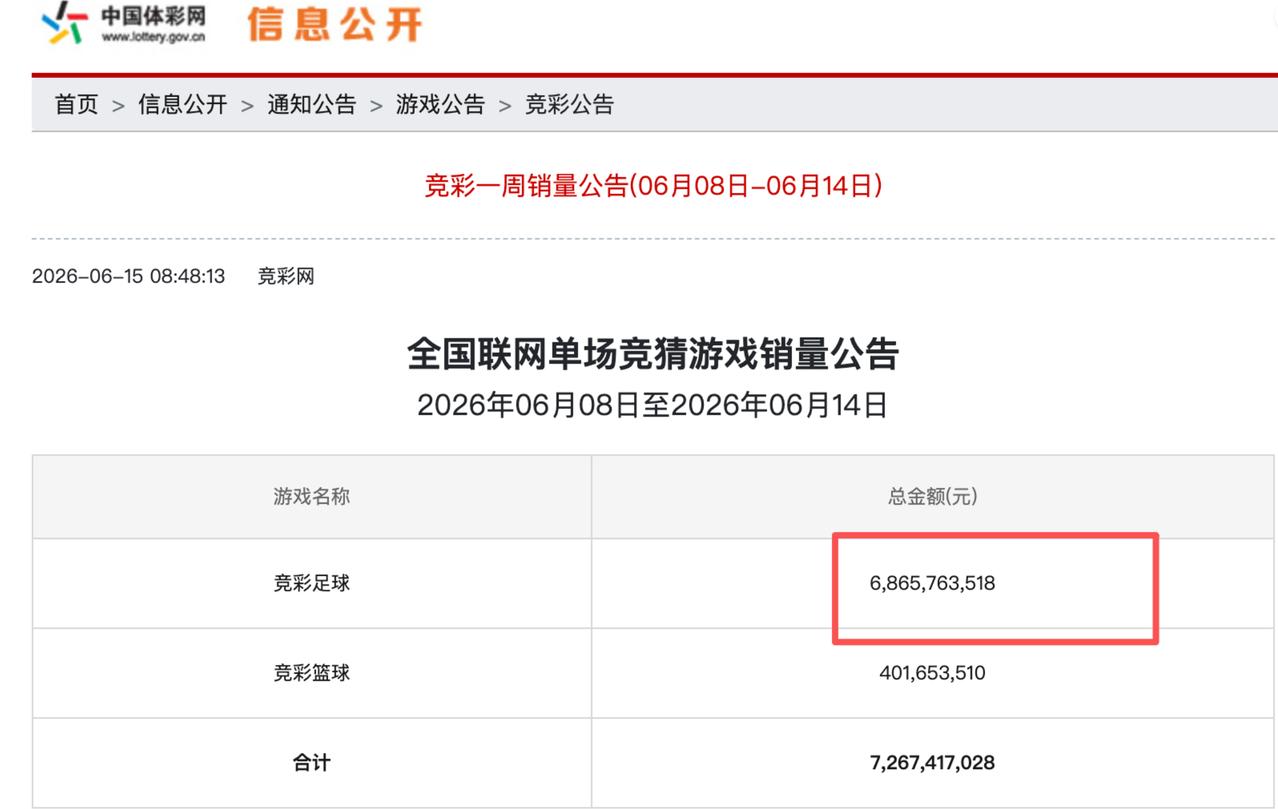Select the 游戏名称 column header

(x=312, y=496)
